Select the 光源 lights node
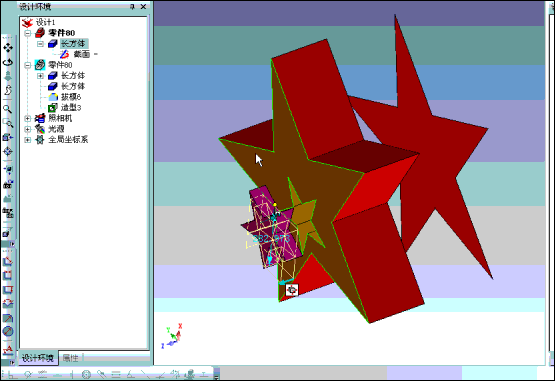The height and width of the screenshot is (381, 555). [56, 129]
